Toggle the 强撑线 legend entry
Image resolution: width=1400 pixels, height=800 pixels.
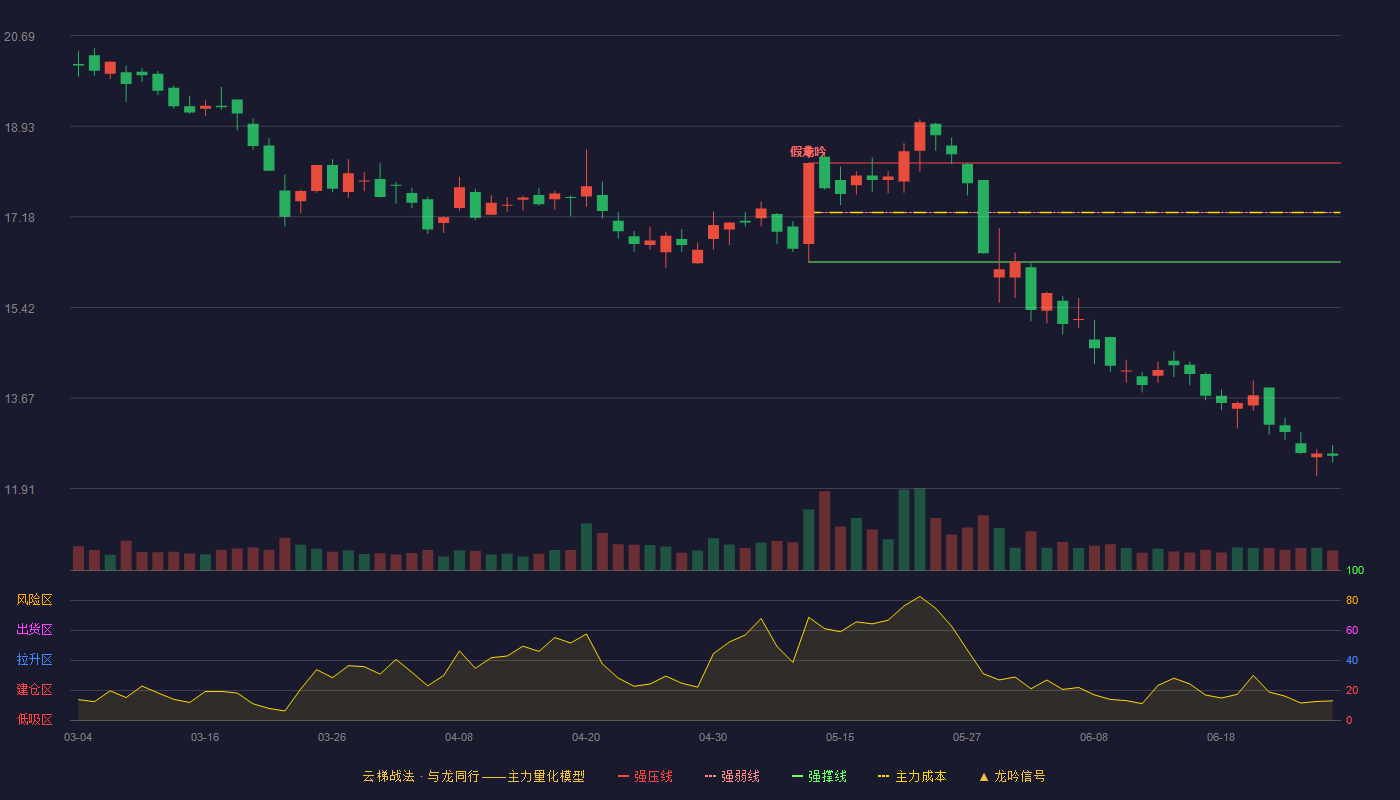[x=819, y=776]
